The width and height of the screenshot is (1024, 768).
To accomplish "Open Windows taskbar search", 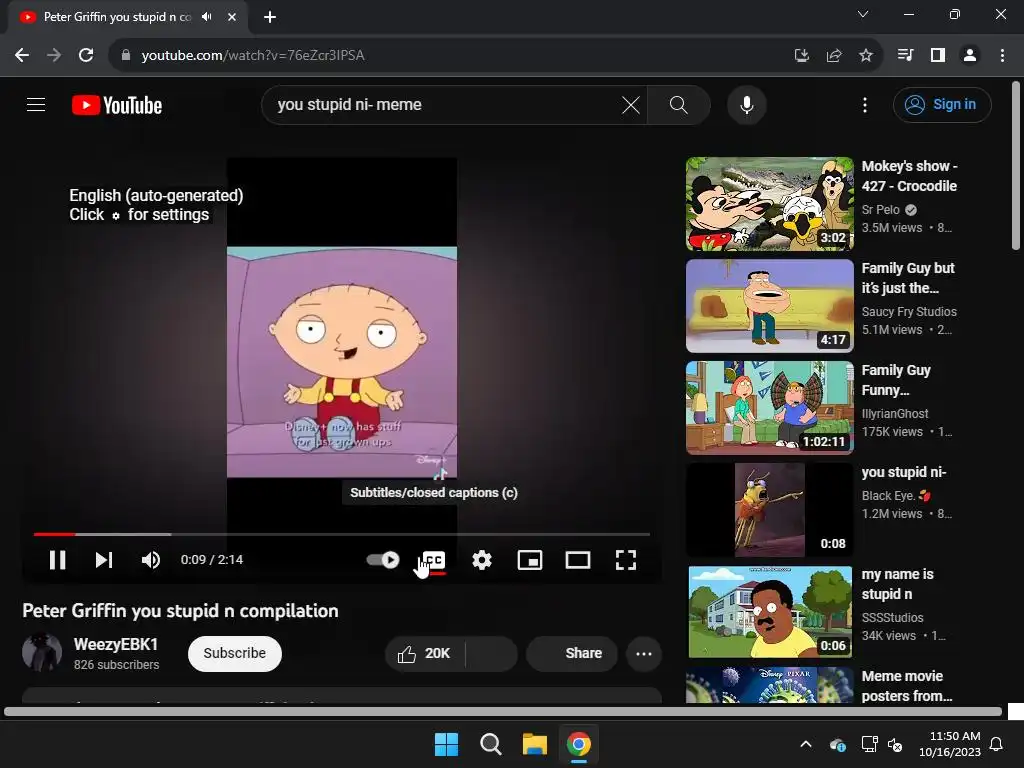I will pyautogui.click(x=490, y=744).
